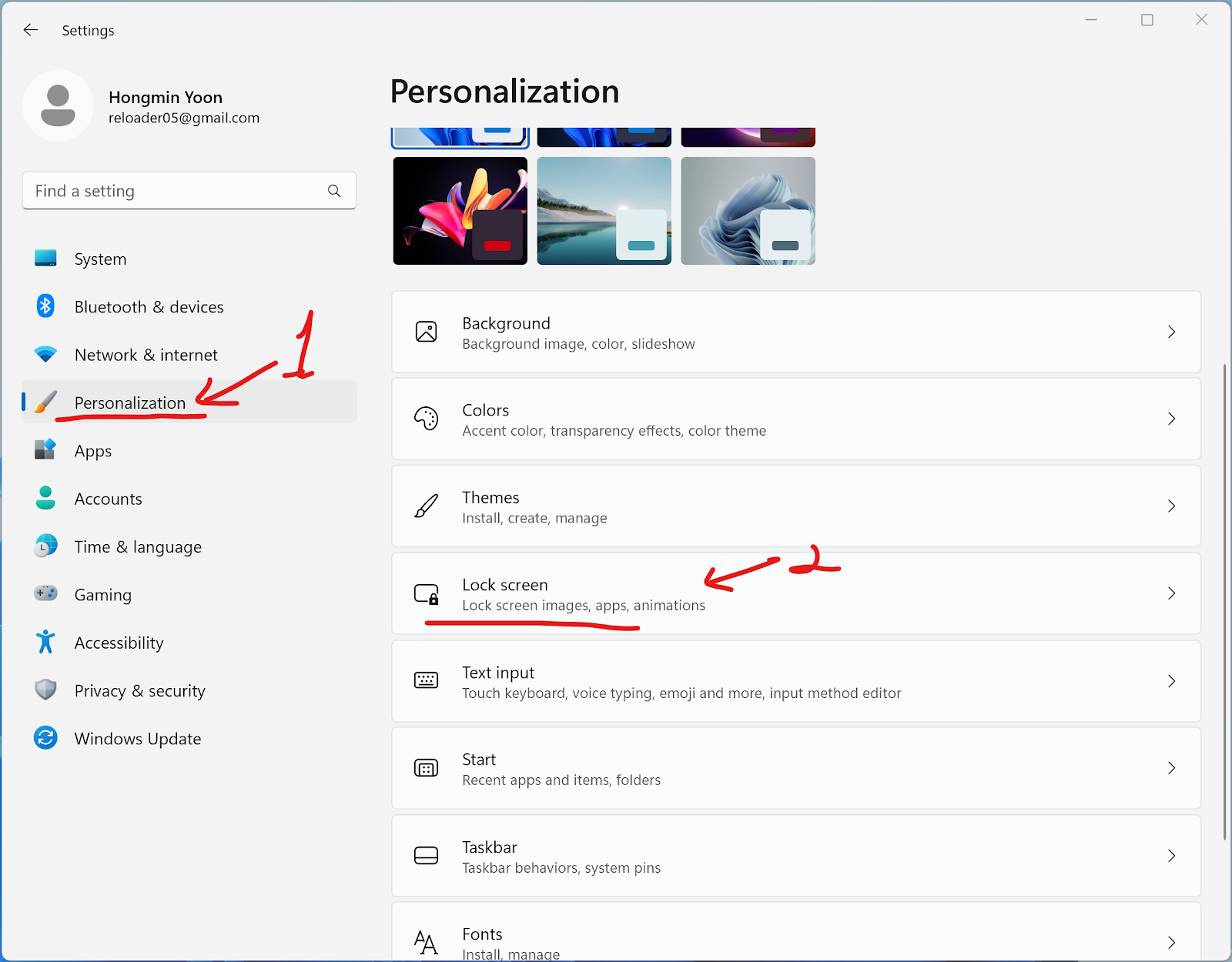The height and width of the screenshot is (962, 1232).
Task: Open Privacy & security section
Action: pyautogui.click(x=189, y=690)
